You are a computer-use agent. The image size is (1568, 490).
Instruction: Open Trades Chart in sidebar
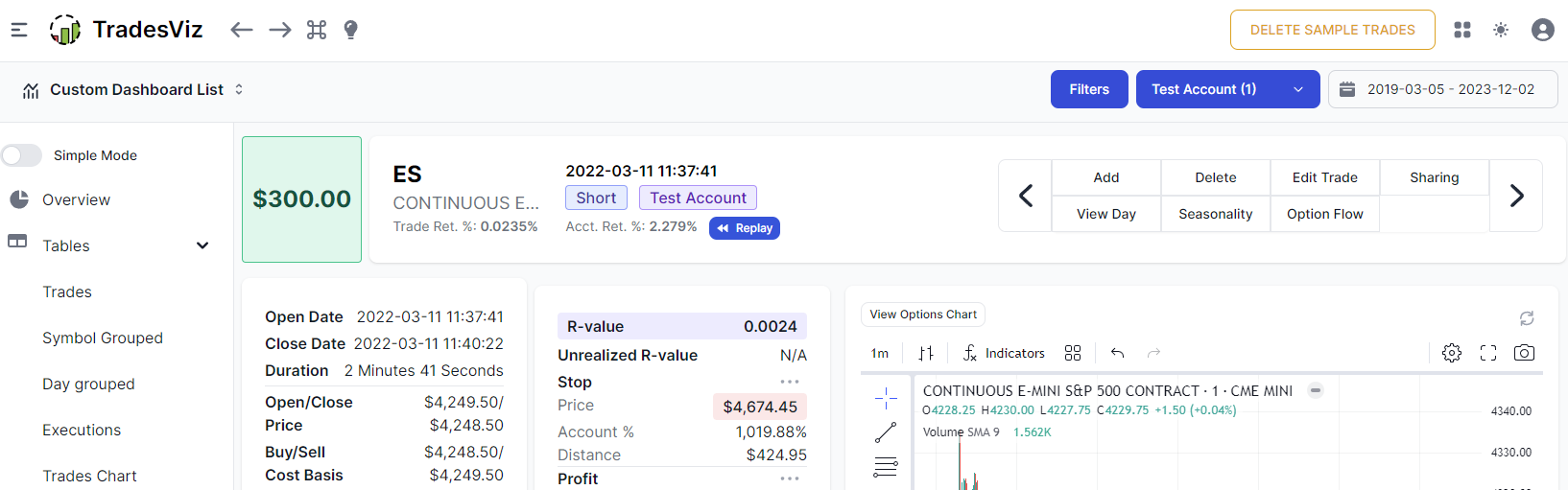[x=89, y=476]
